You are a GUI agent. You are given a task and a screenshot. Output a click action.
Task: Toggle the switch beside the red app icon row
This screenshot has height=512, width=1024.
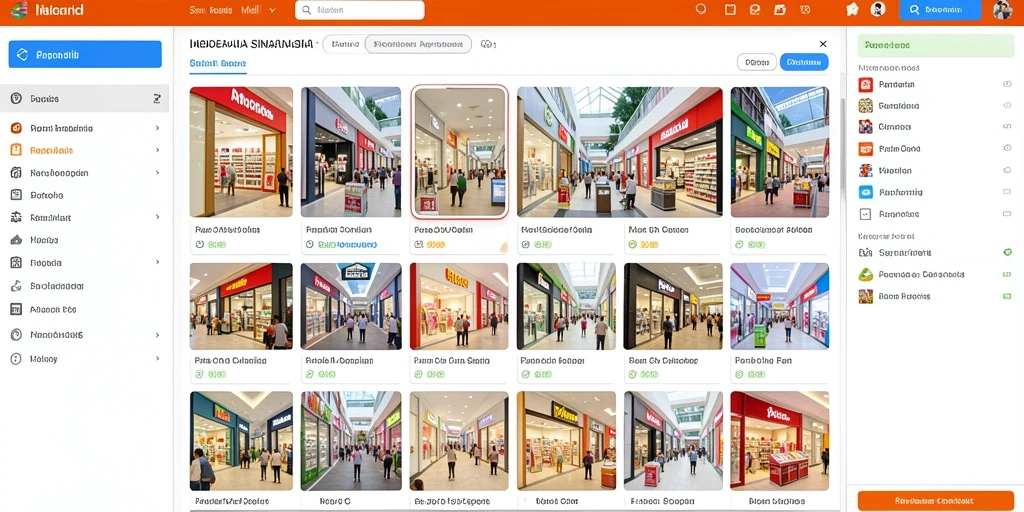(1006, 84)
